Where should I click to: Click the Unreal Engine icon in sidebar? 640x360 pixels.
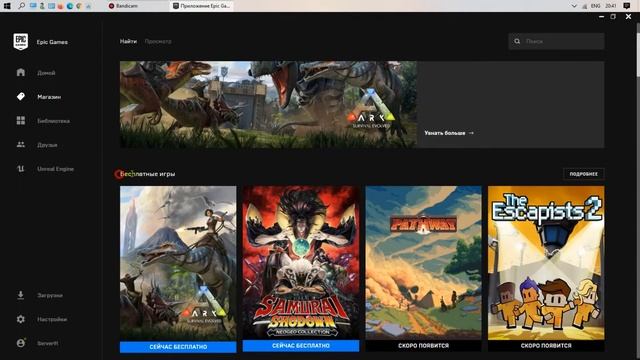pos(21,169)
